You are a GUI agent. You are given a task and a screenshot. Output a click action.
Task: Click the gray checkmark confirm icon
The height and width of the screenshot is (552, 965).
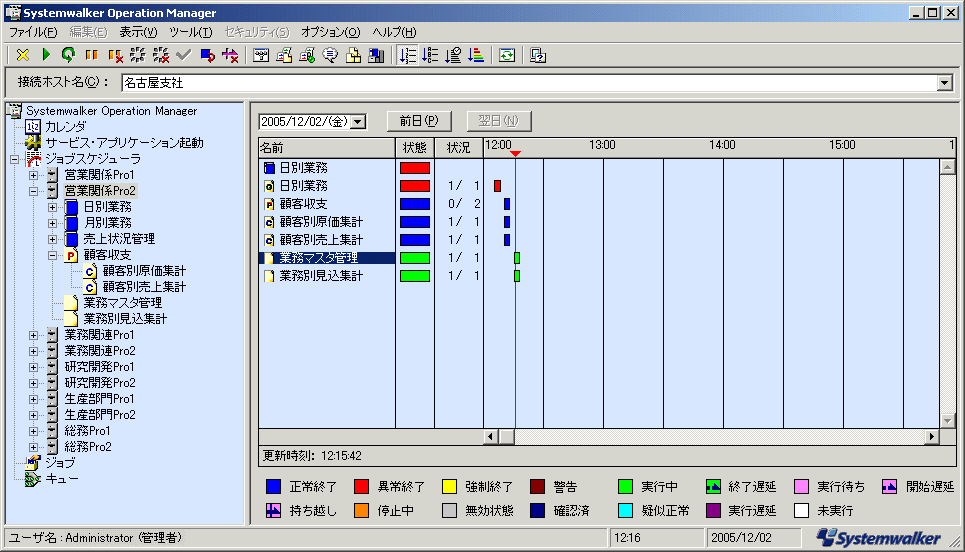pos(183,55)
